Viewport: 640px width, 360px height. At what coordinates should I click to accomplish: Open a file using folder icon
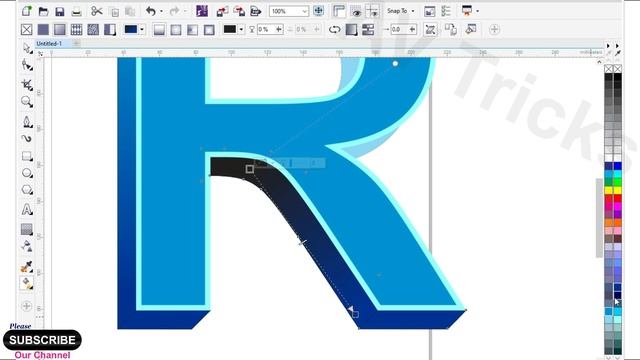(x=43, y=11)
